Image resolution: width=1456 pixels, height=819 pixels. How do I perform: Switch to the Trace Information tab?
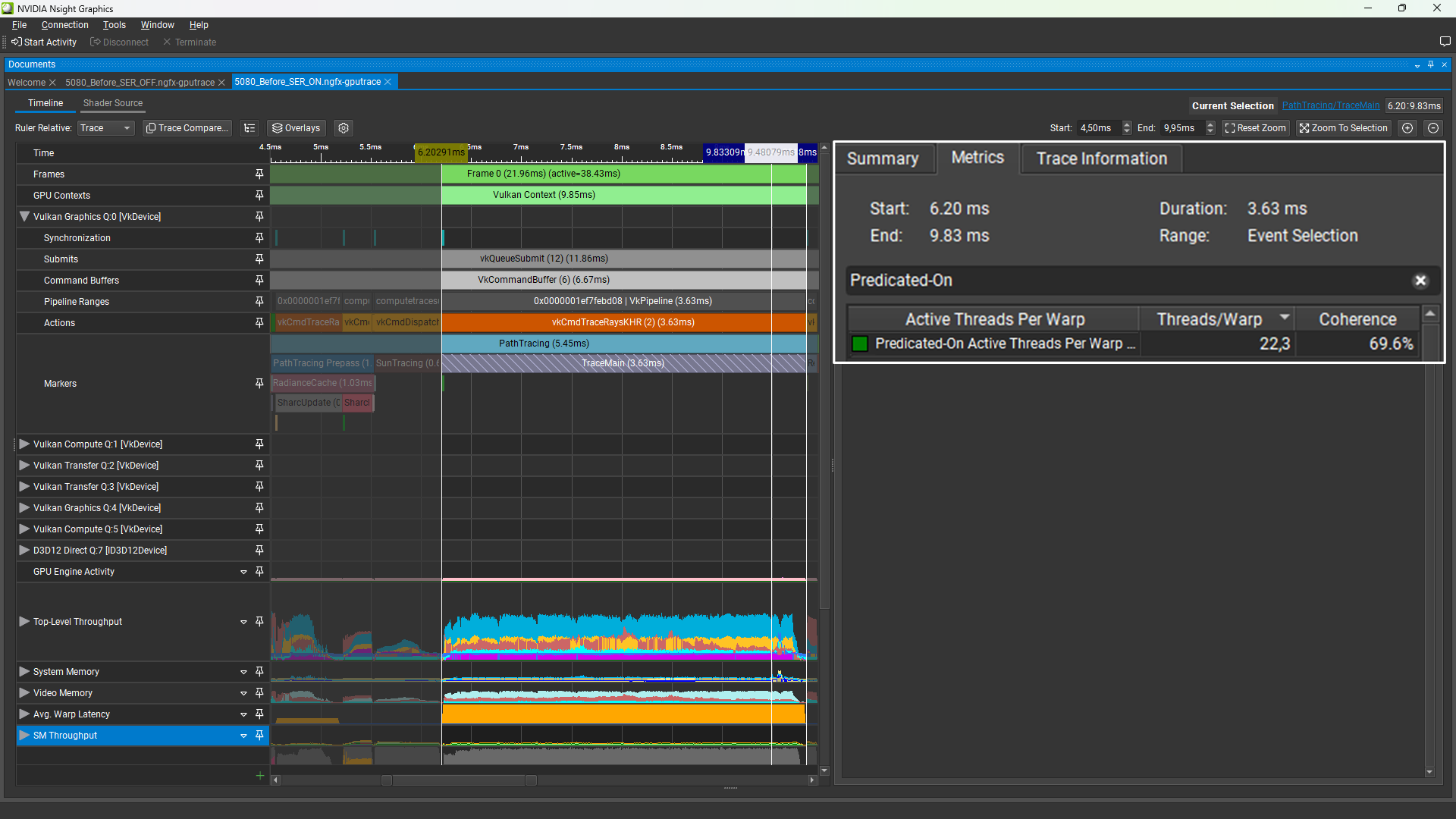[x=1102, y=158]
